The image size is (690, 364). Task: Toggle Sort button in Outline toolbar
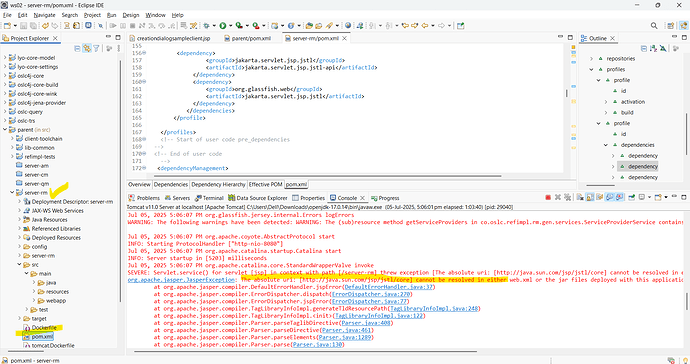click(x=653, y=48)
